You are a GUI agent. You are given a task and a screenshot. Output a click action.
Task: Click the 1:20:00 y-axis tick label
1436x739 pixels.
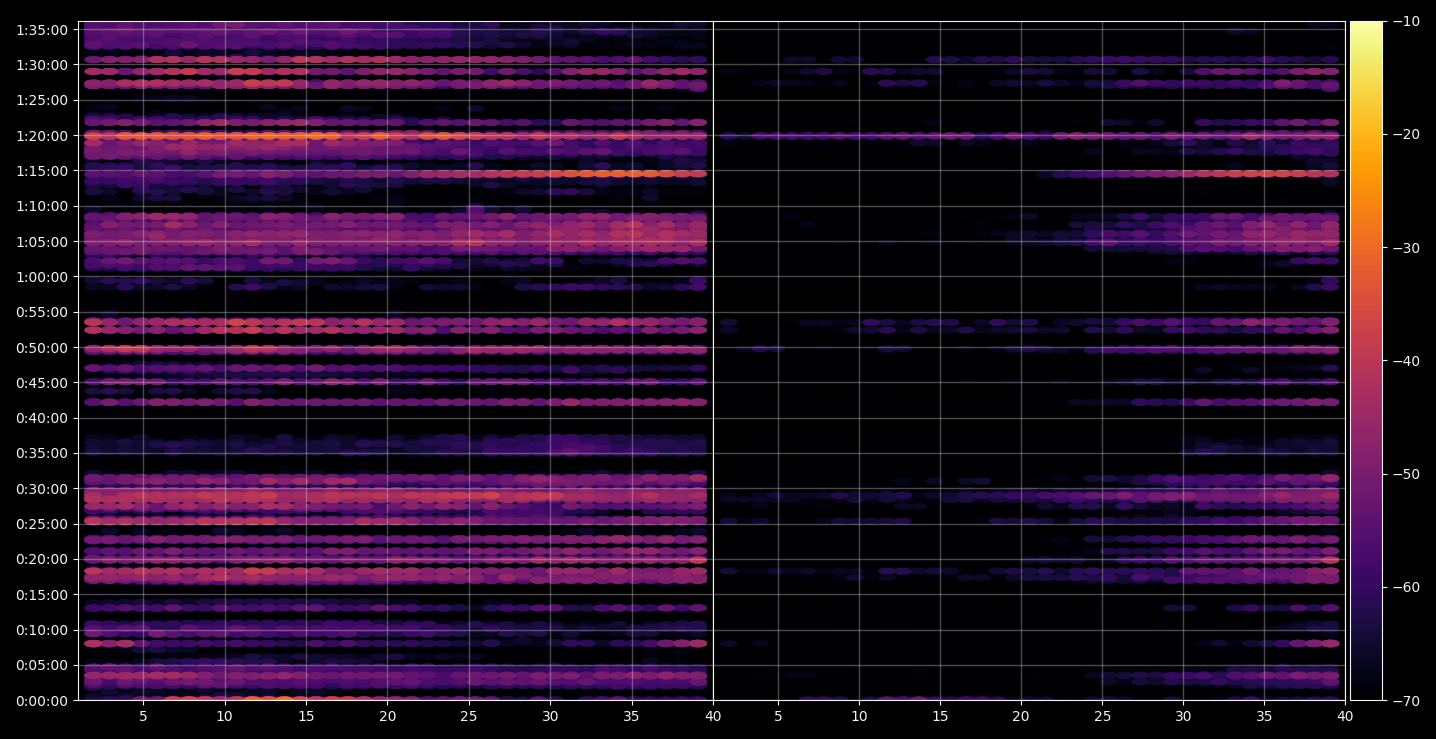click(x=42, y=135)
